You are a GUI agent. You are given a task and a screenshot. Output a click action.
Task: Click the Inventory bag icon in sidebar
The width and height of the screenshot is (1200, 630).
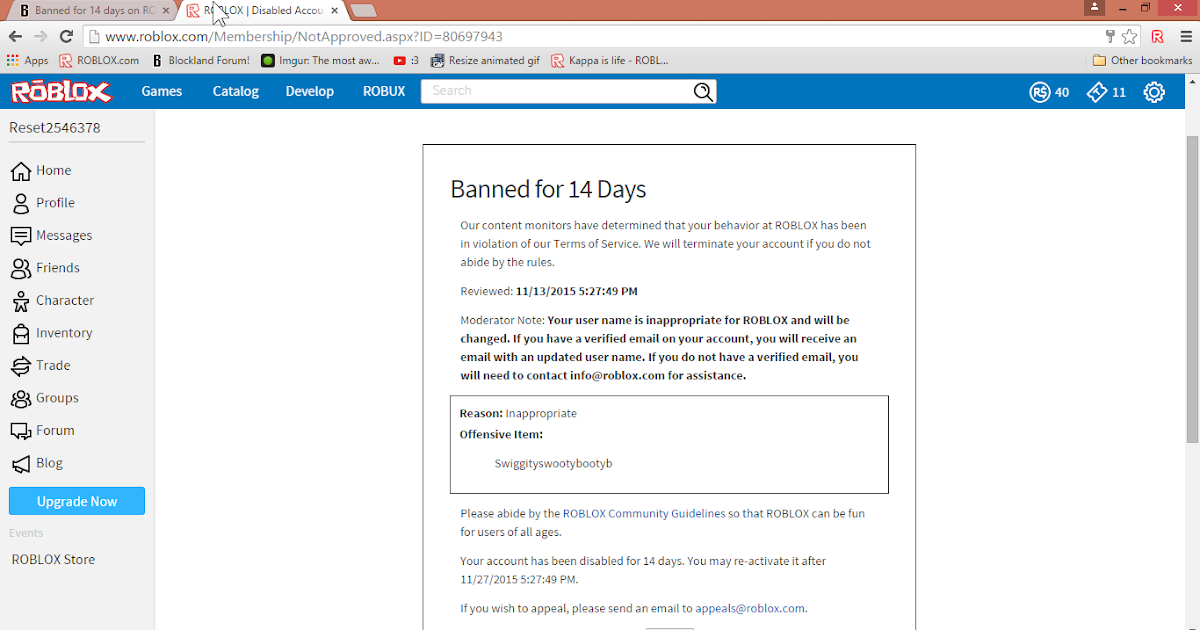(20, 333)
